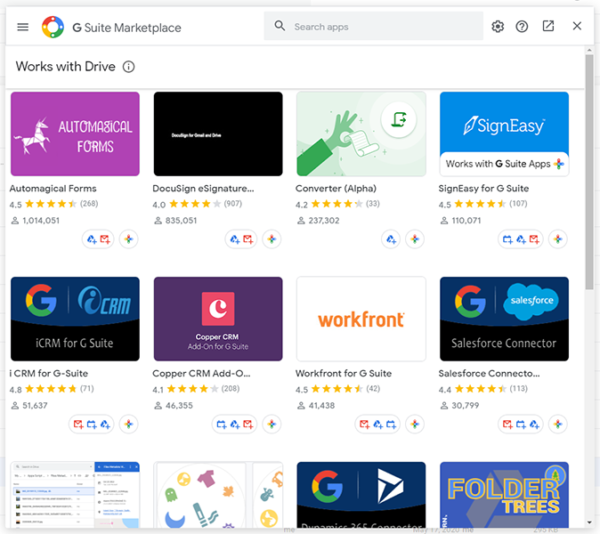
Task: Click the search magnifier icon
Action: pyautogui.click(x=280, y=26)
